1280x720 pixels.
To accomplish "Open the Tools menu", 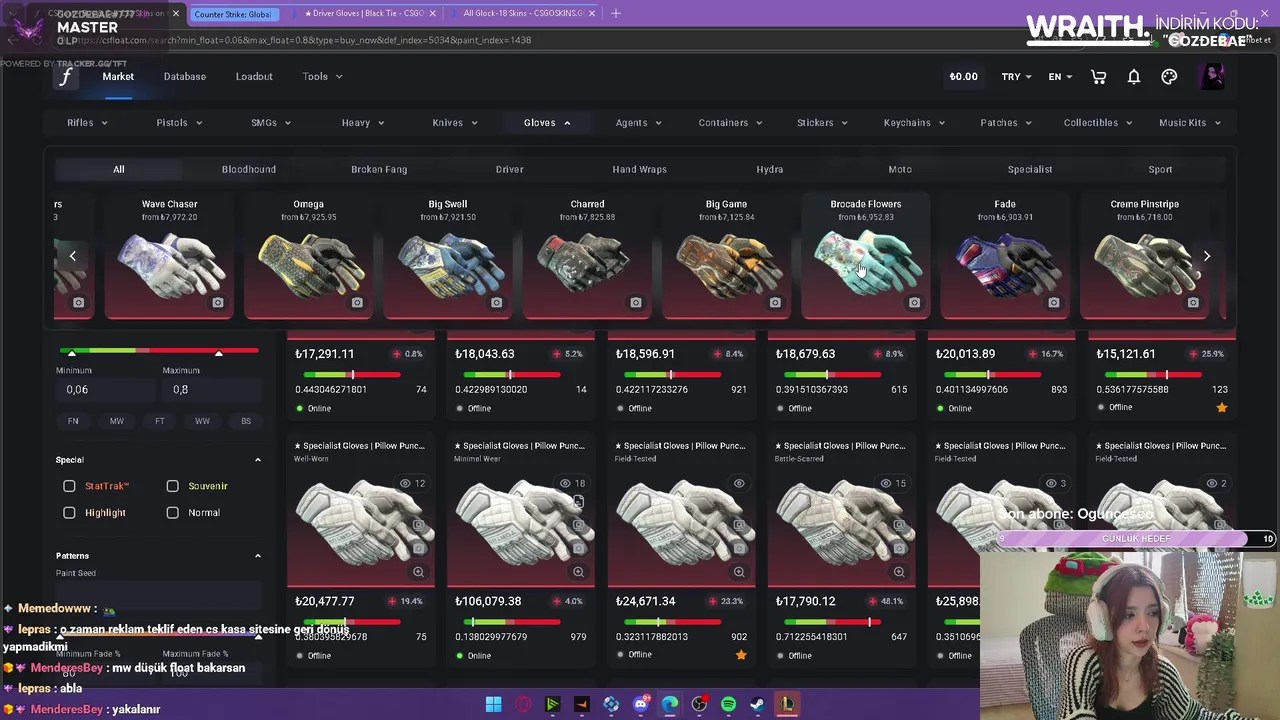I will (x=322, y=77).
